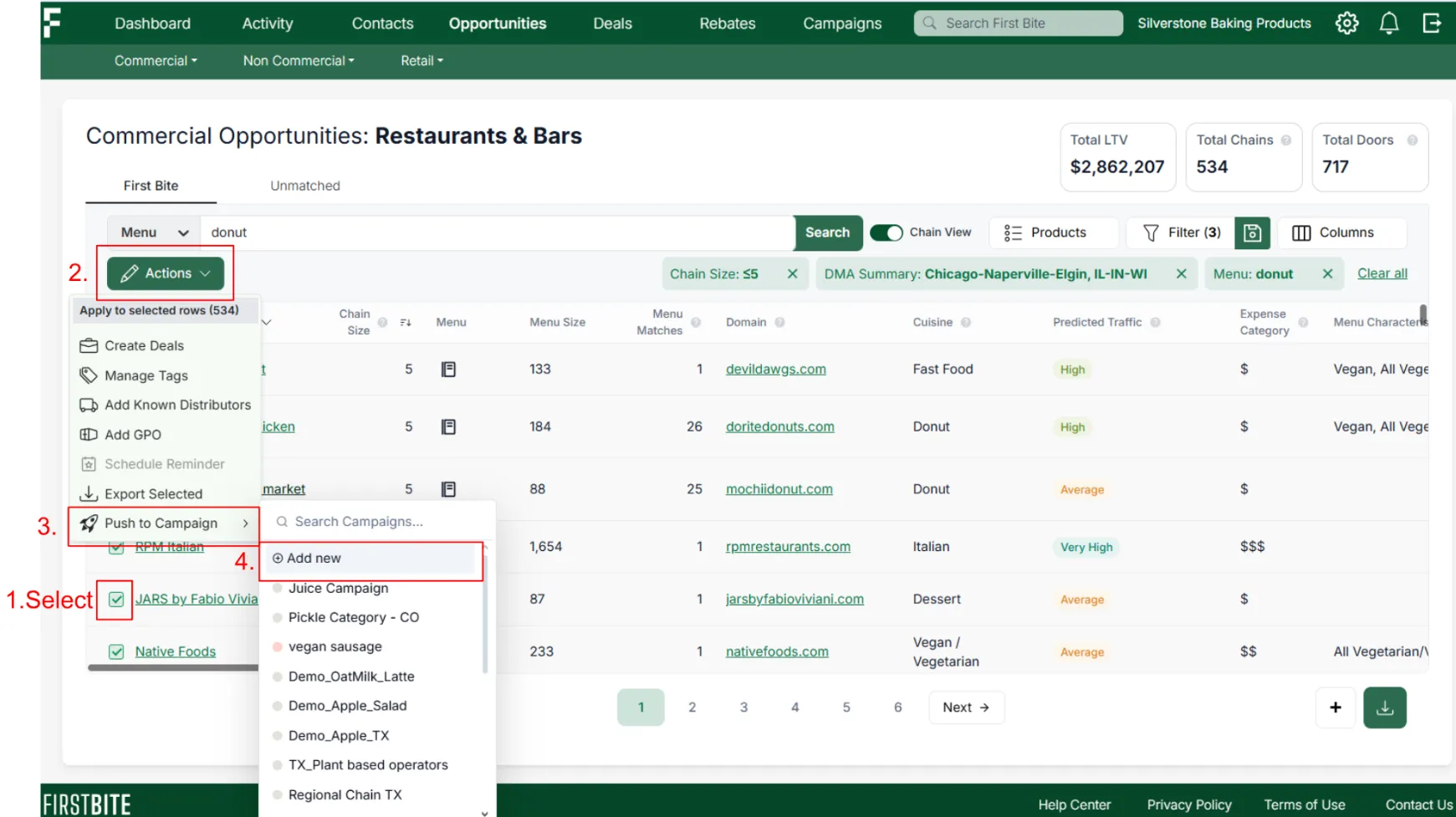This screenshot has width=1456, height=817.
Task: Toggle checkbox for RPM Italian row
Action: [116, 548]
